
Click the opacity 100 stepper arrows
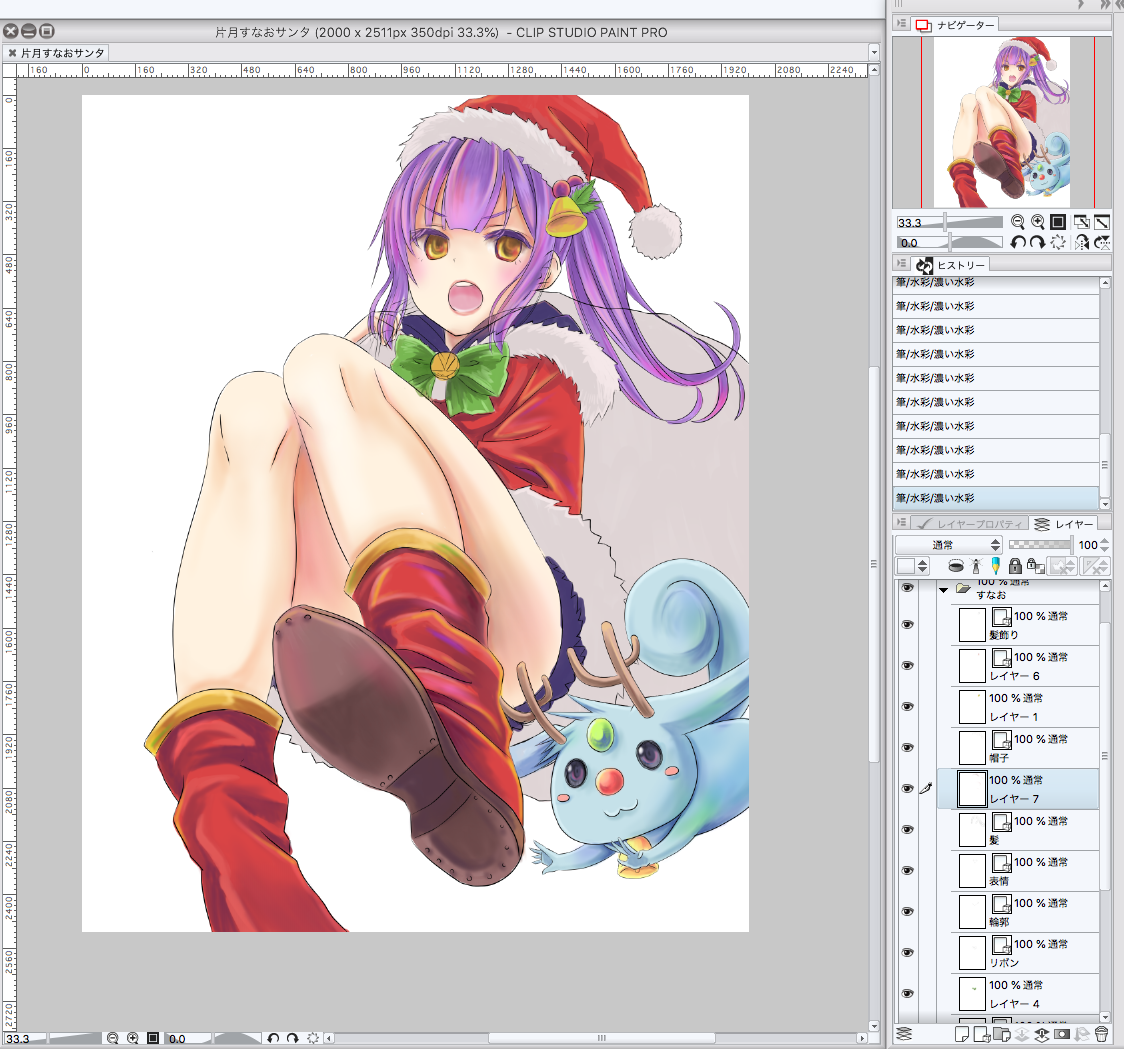pos(1104,545)
